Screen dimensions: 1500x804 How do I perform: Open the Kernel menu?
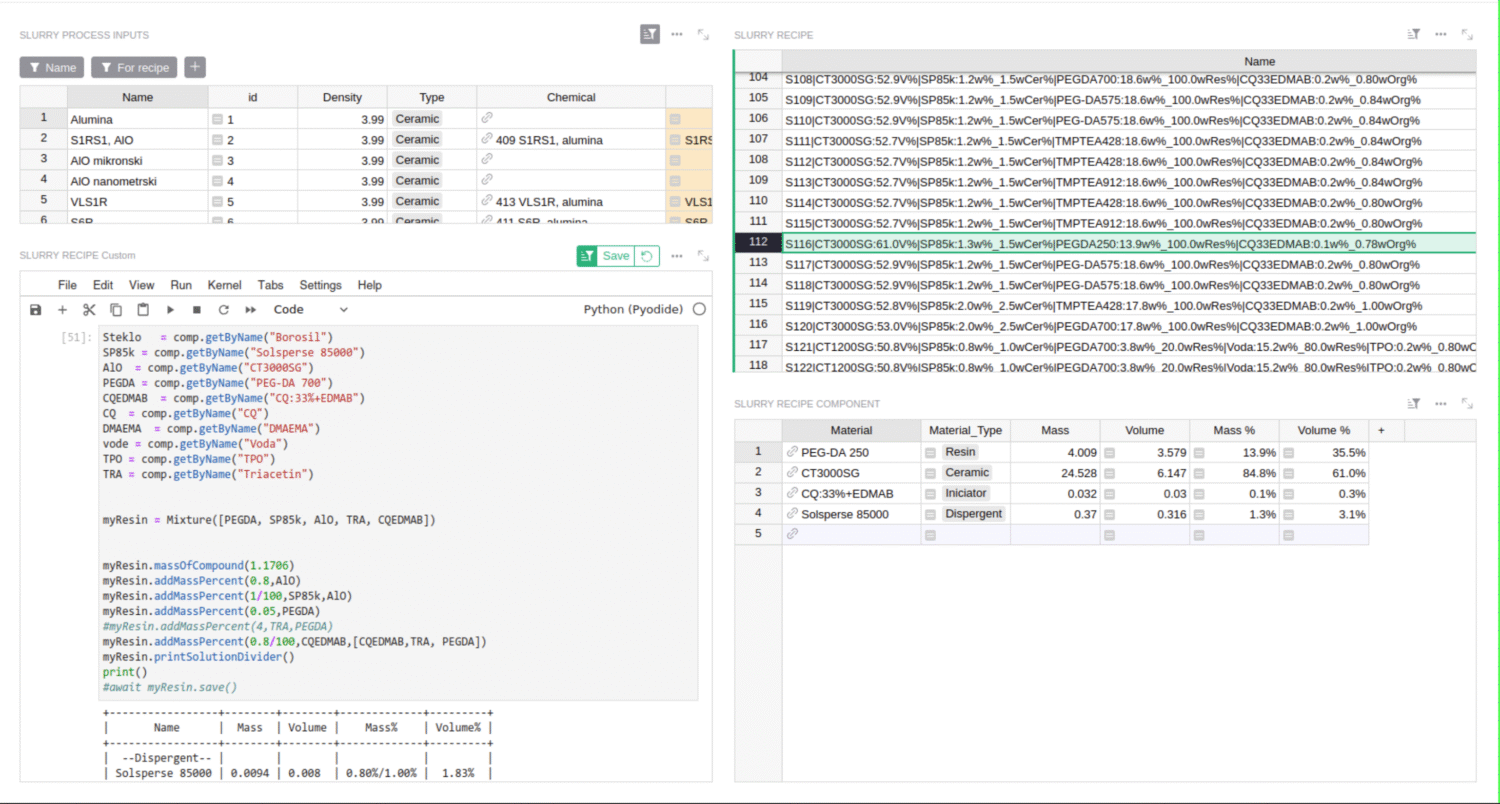(224, 285)
